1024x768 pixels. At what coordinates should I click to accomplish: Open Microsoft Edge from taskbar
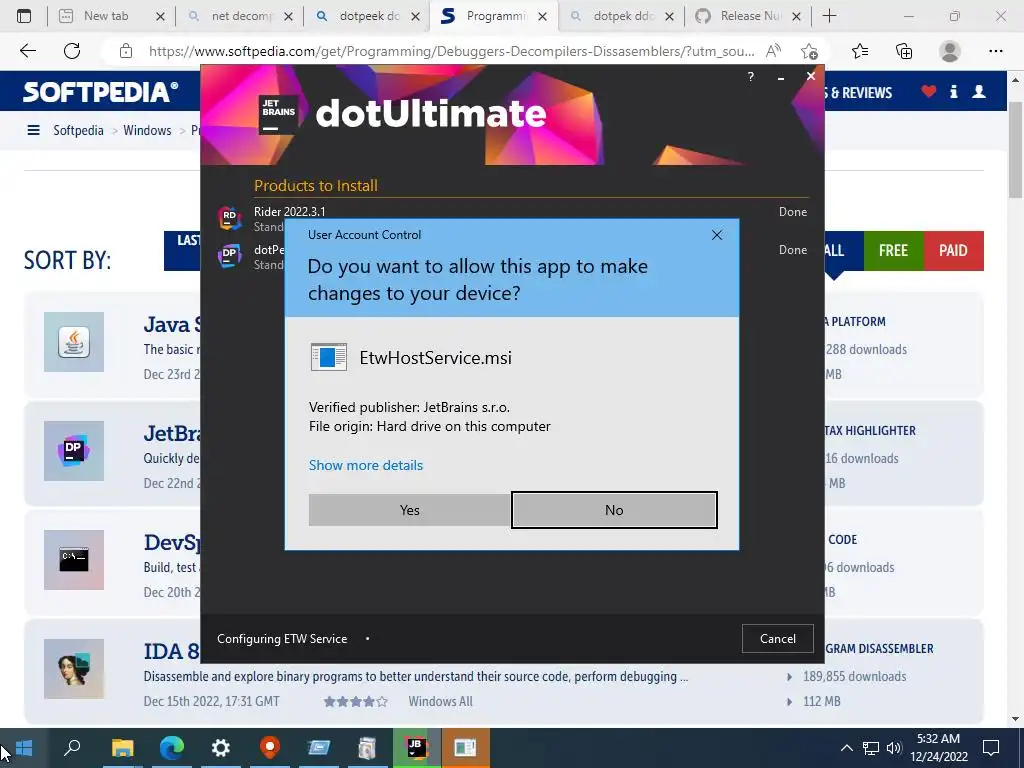point(172,748)
